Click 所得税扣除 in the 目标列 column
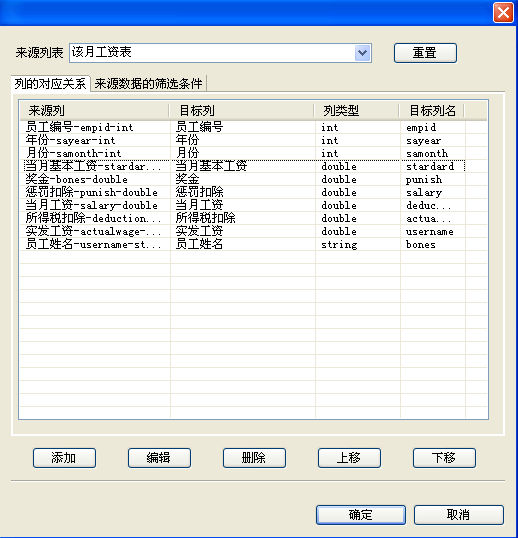518x538 pixels. 205,219
